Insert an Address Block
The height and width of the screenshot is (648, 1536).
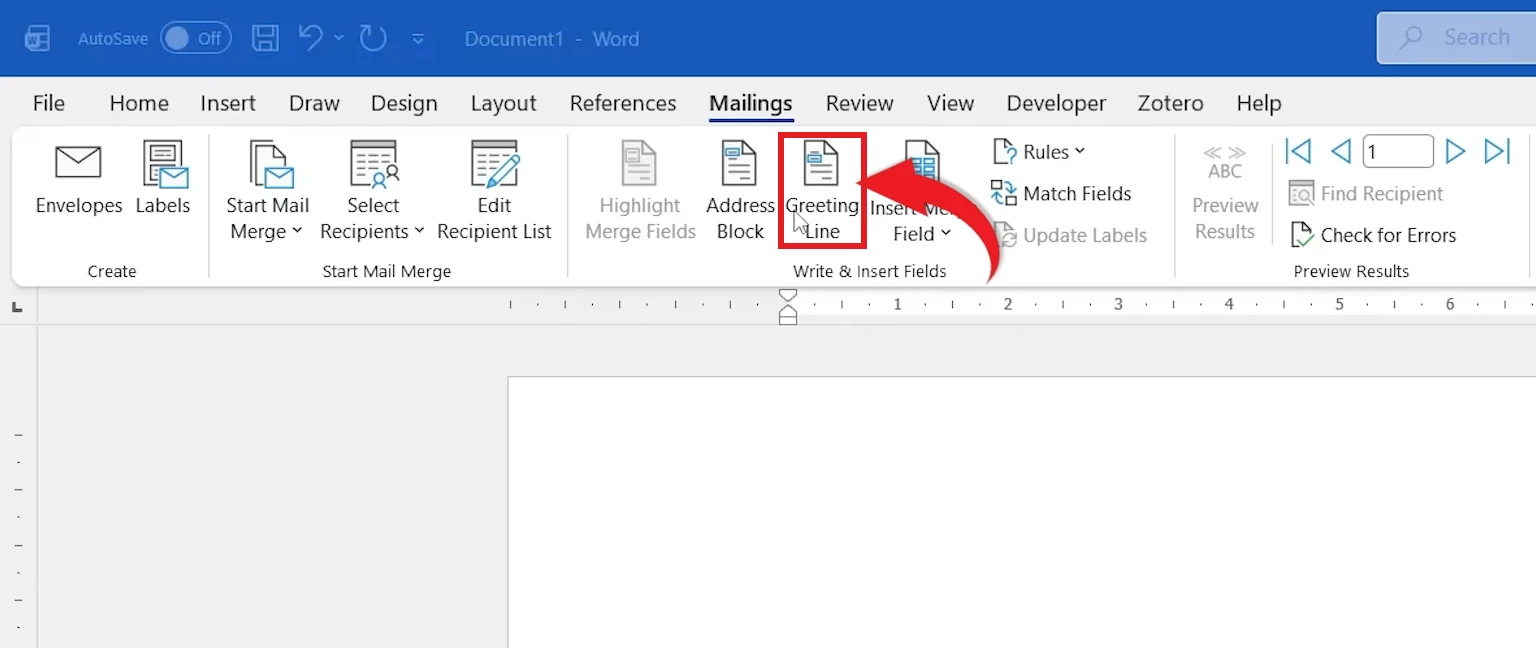pyautogui.click(x=740, y=192)
